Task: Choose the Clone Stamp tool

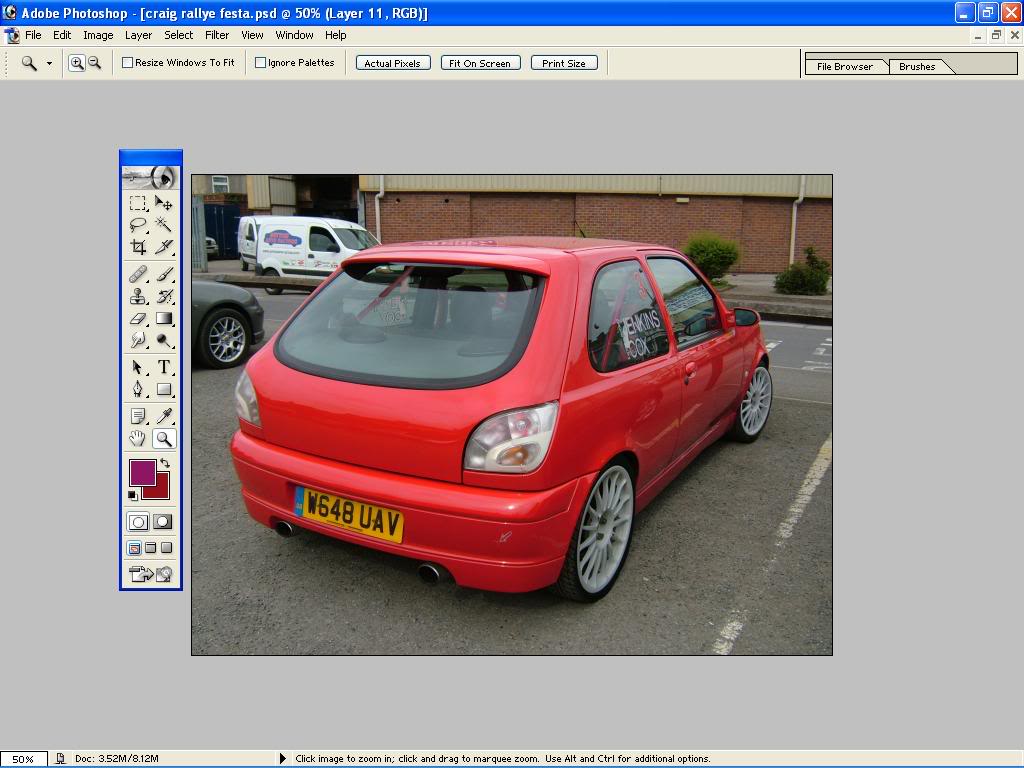Action: coord(138,296)
